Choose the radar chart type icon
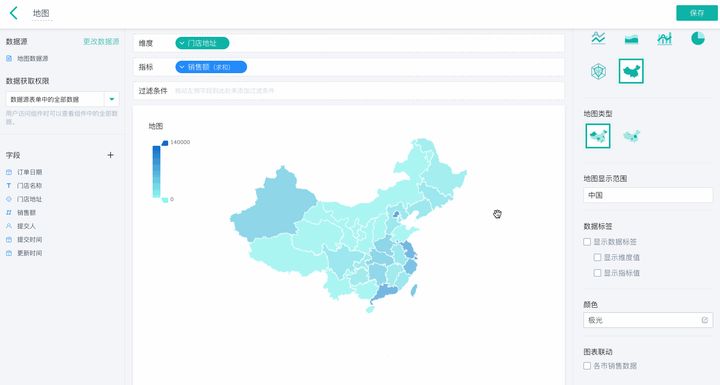Viewport: 720px width, 385px height. click(598, 71)
